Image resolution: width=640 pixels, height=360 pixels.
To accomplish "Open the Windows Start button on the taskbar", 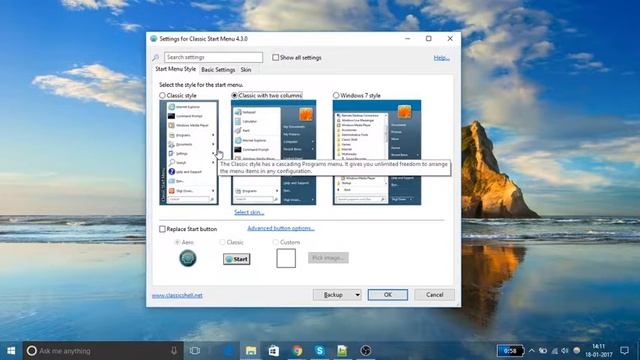I will 11,351.
